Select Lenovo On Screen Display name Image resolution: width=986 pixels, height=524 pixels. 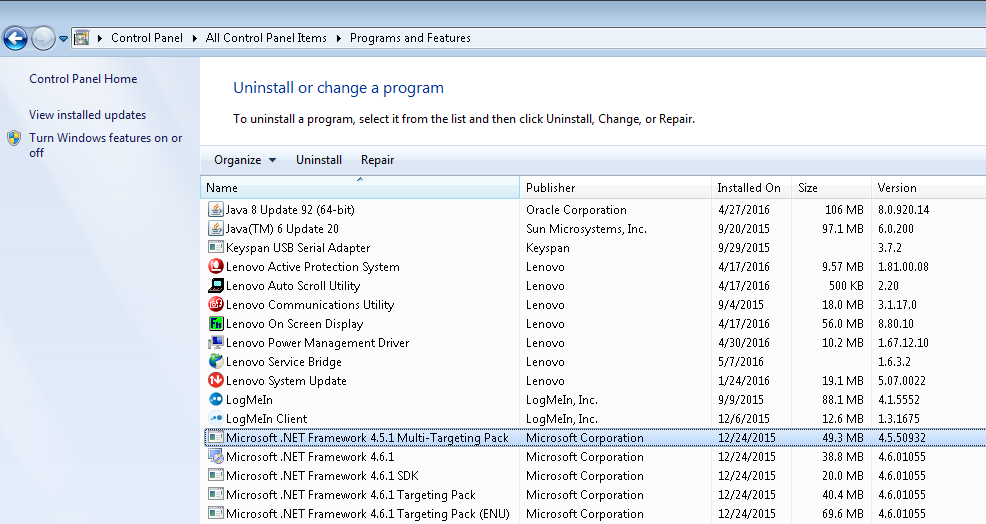pyautogui.click(x=294, y=323)
